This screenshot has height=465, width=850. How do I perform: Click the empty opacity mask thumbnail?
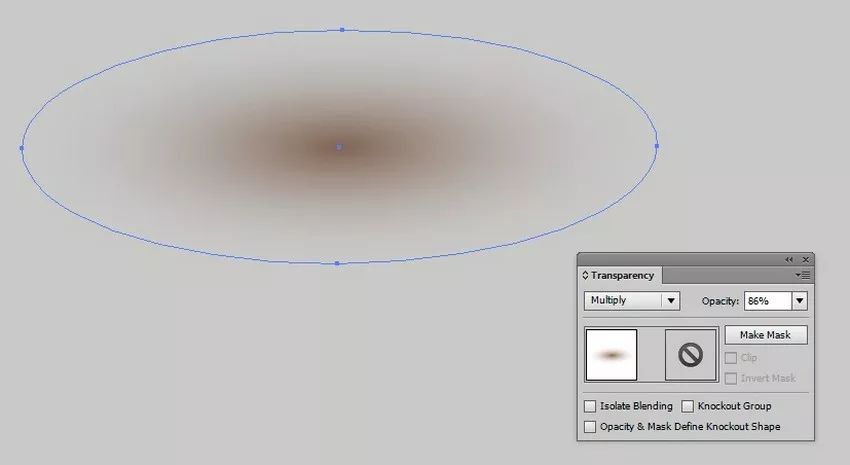691,355
